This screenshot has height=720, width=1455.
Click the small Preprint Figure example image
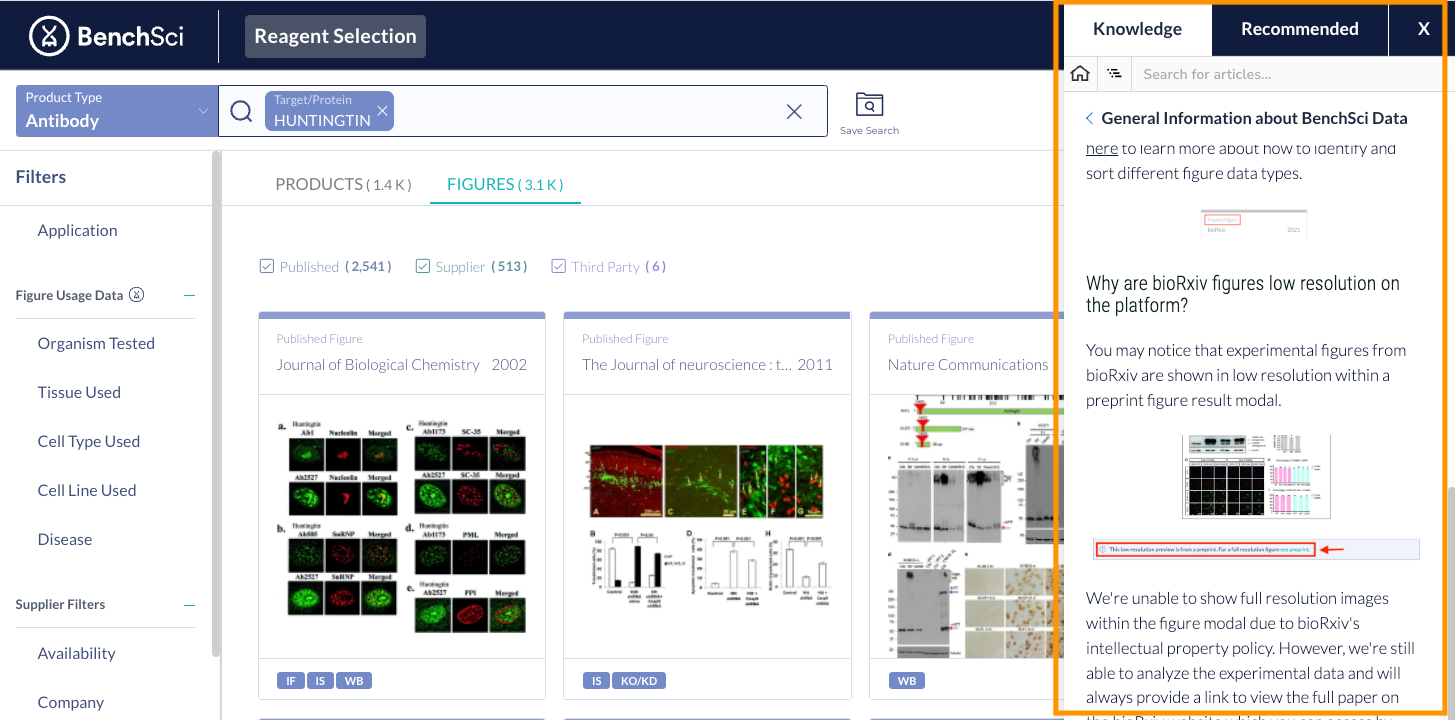pos(1254,223)
